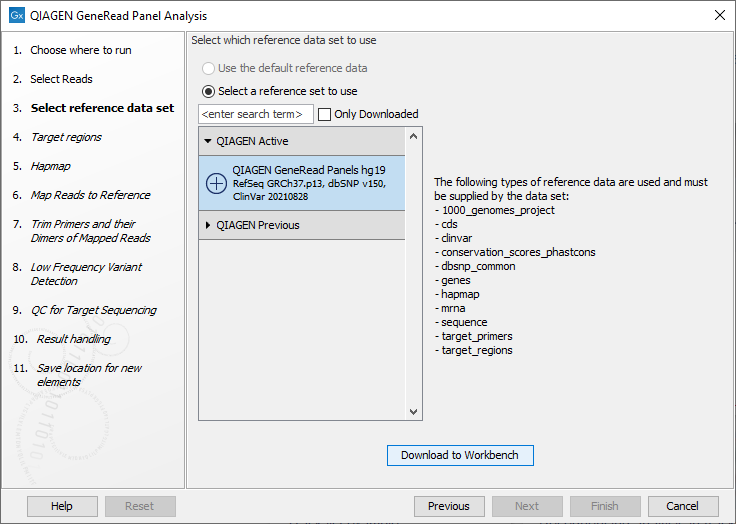Click the 'target_regions' list entry
The width and height of the screenshot is (736, 524).
(x=476, y=350)
